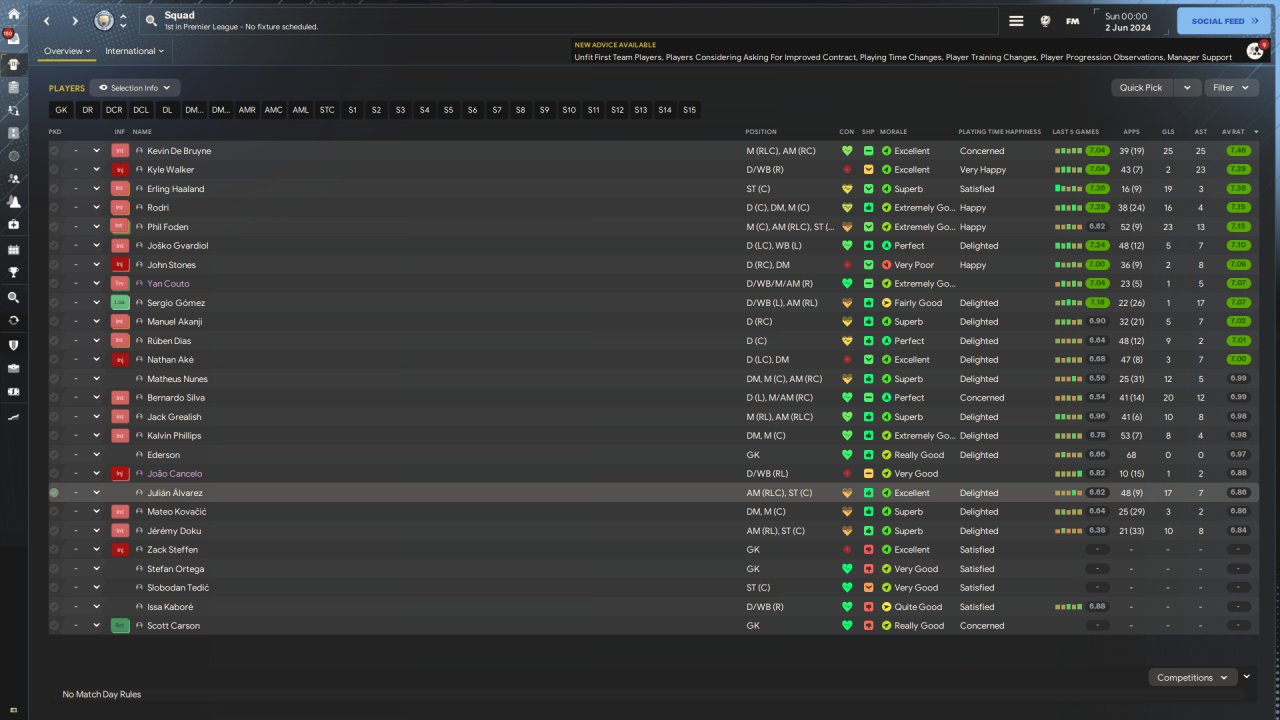Open the Social Feed button
Screen dimensions: 1280x720
pos(1224,21)
